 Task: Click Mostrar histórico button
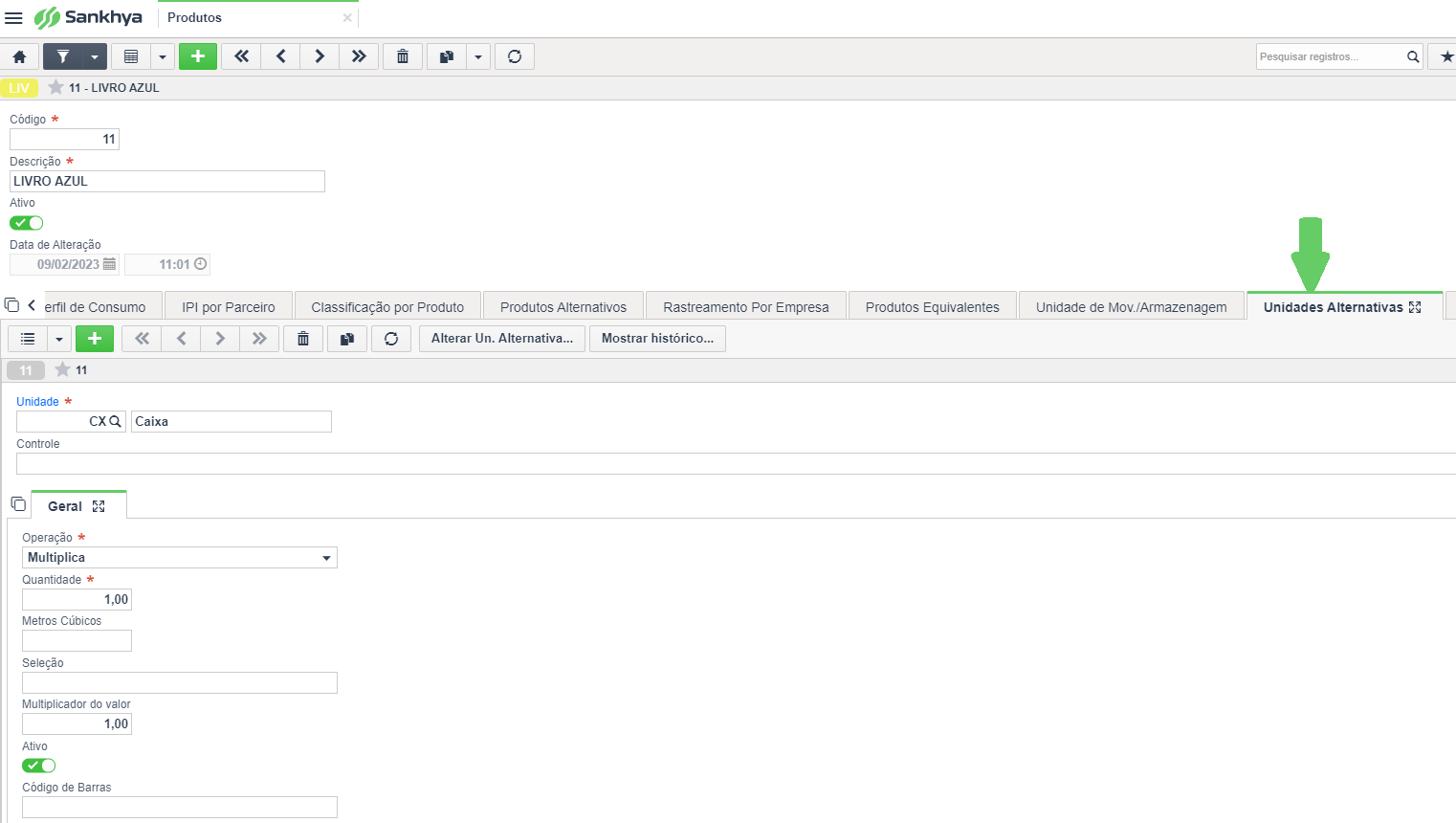click(657, 339)
